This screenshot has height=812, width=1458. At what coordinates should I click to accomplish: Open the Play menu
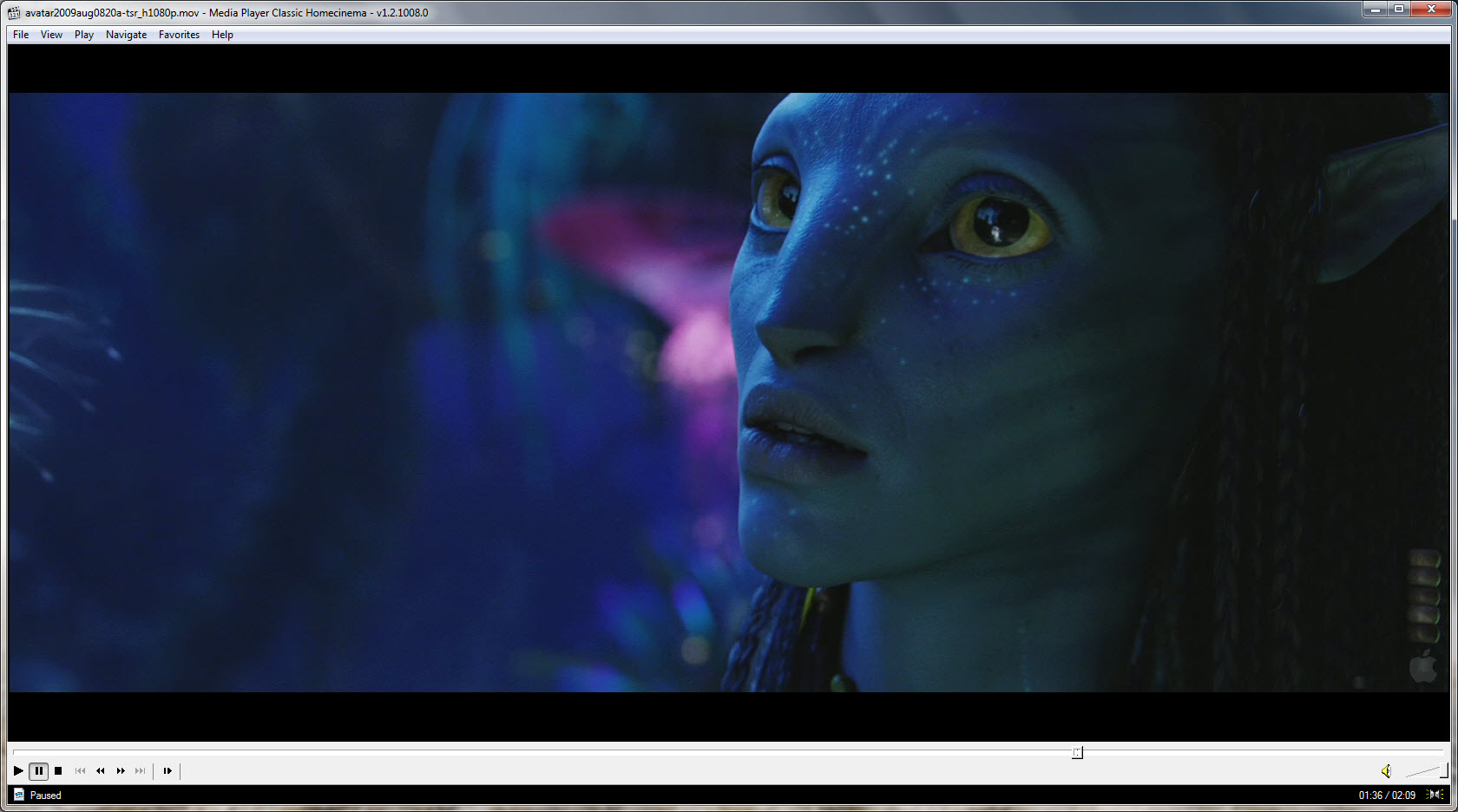click(x=84, y=35)
